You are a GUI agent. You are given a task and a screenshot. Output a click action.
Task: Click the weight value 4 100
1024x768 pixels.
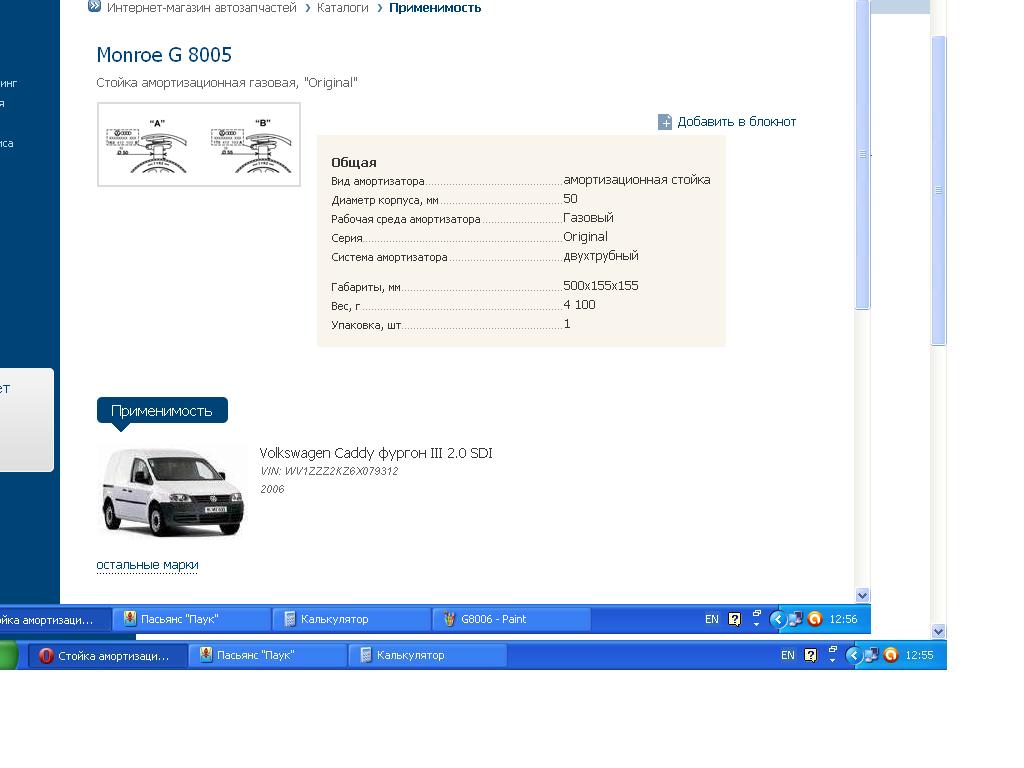click(579, 304)
